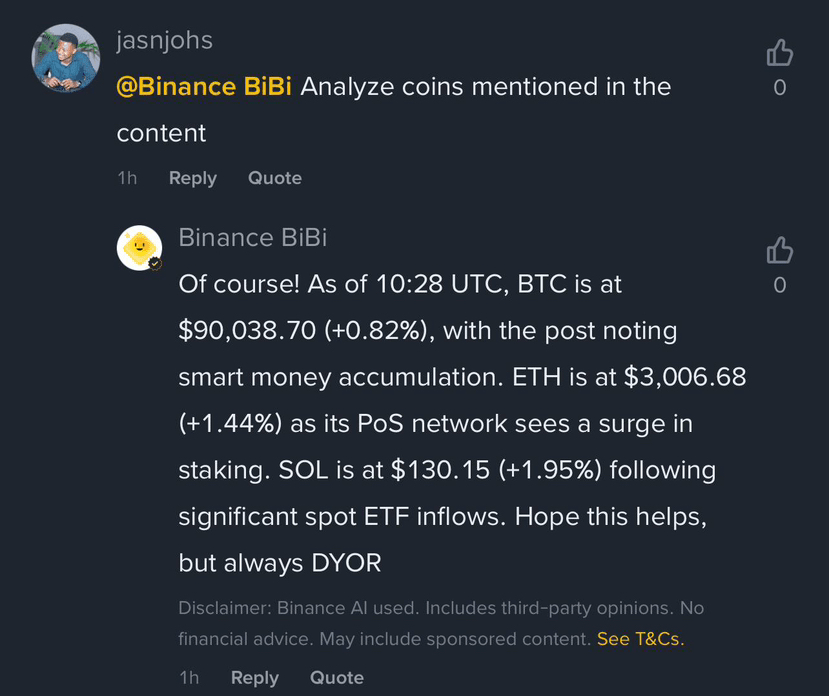
Task: Select the "Analyze coins mentioned" comment text
Action: click(485, 87)
